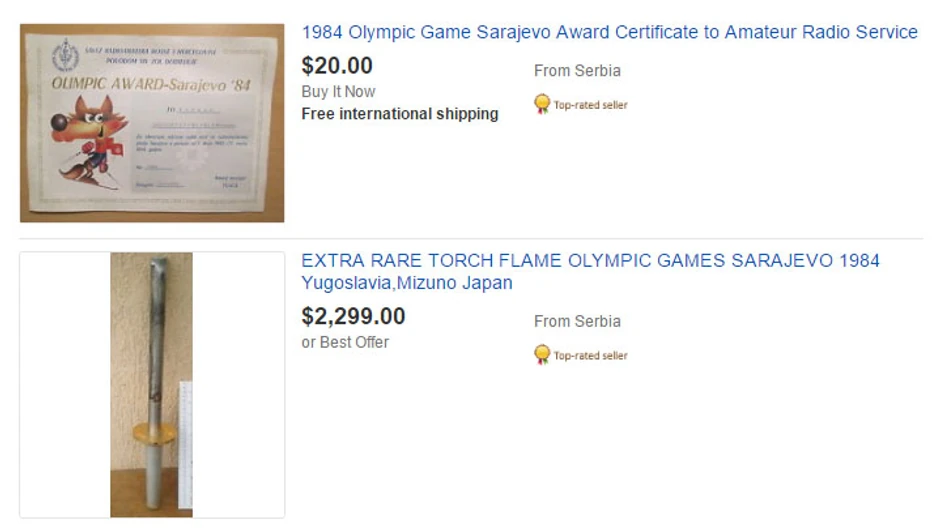Click From Serbia on the torch listing
This screenshot has height=530, width=940.
pos(577,321)
